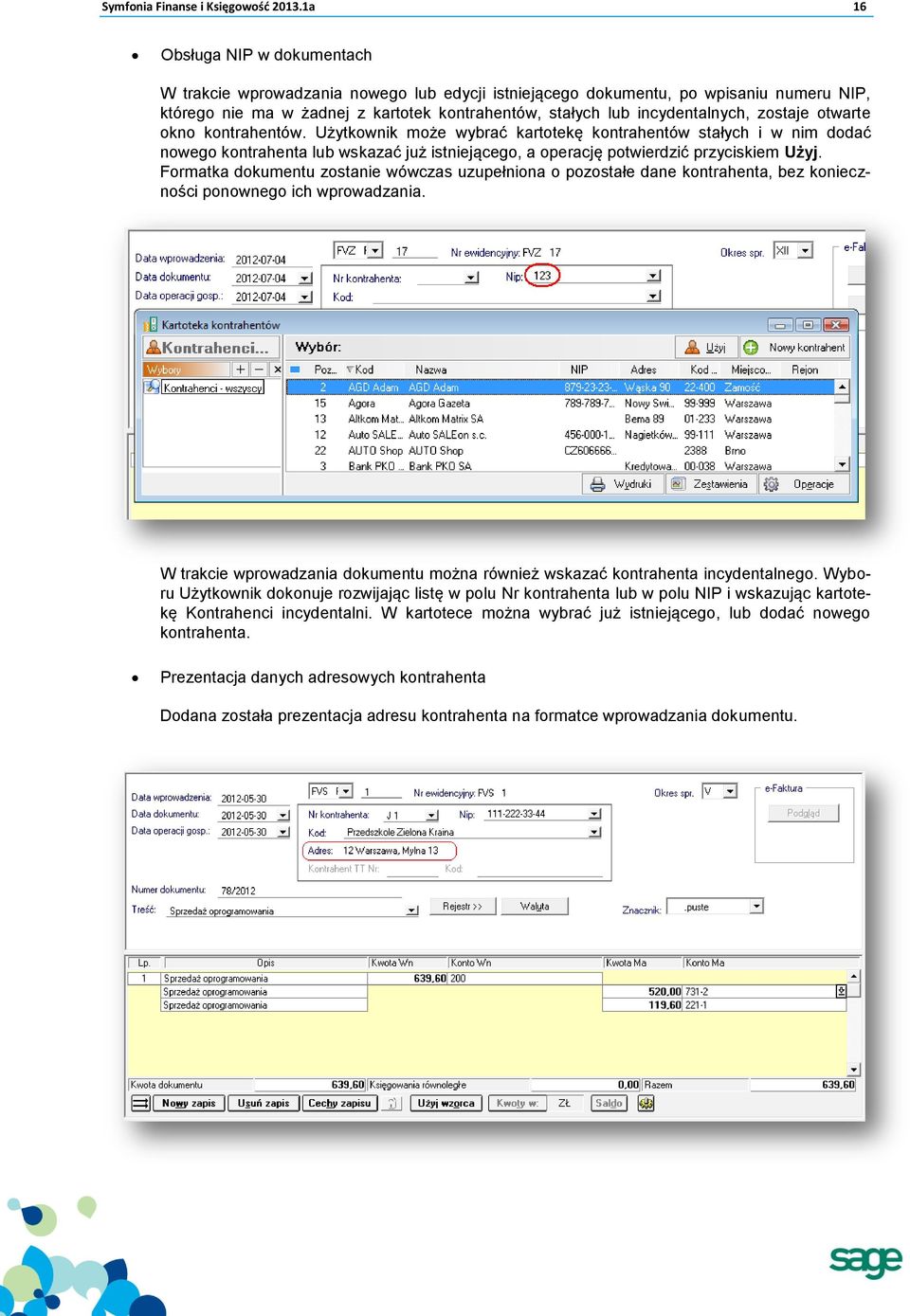The image size is (910, 1316).
Task: Select the Bank PKO SA row
Action: pyautogui.click(x=559, y=466)
